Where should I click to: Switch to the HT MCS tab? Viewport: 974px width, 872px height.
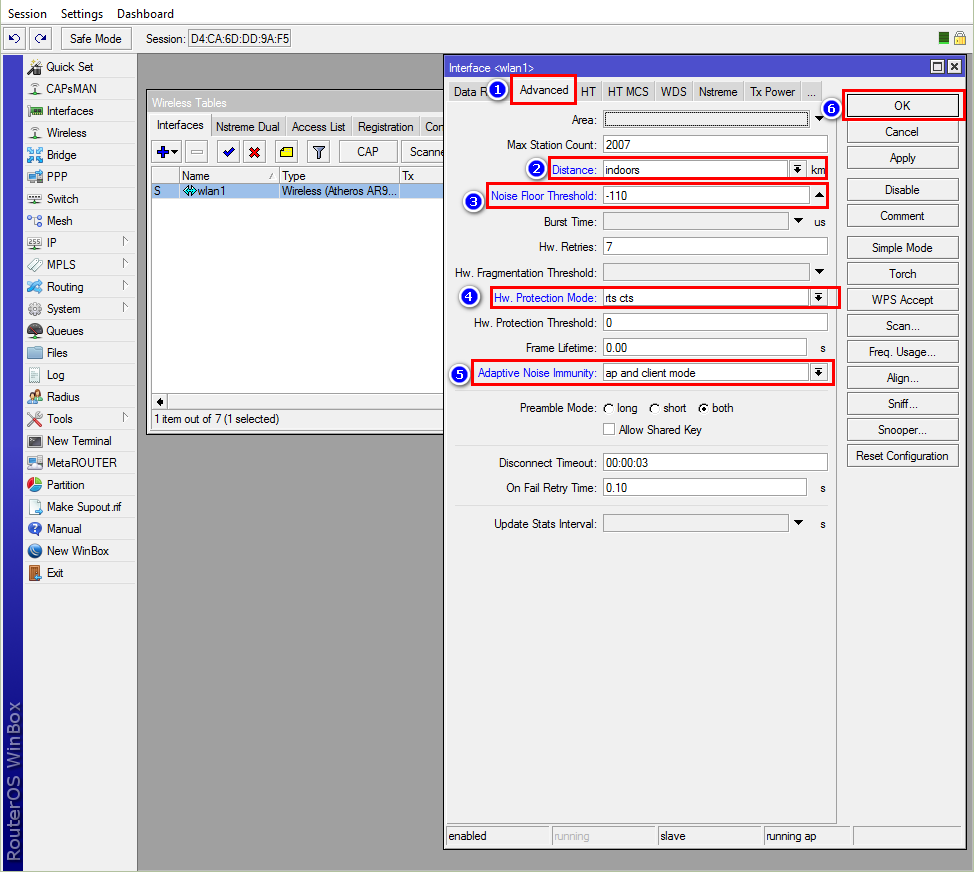[627, 92]
